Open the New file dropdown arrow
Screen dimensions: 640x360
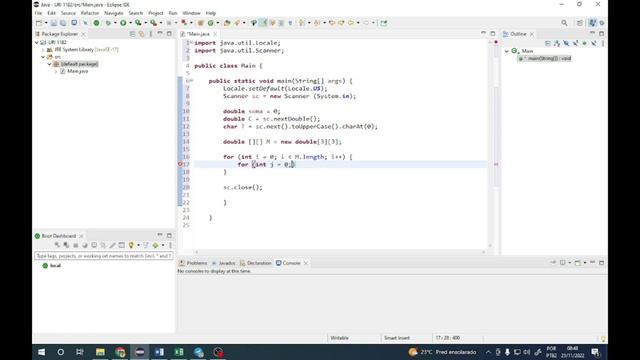pyautogui.click(x=46, y=23)
